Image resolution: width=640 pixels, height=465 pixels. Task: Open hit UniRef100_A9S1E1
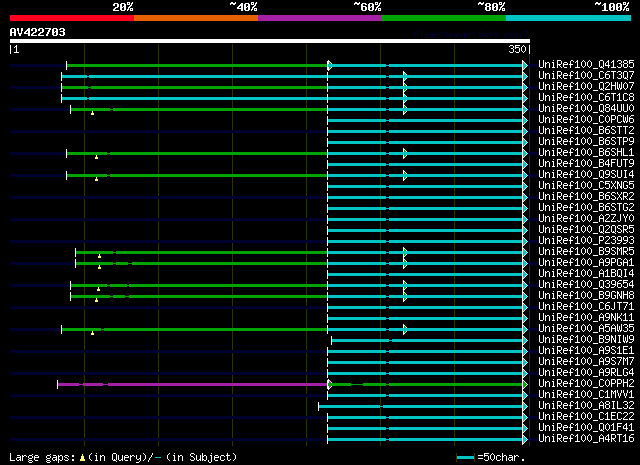tap(586, 351)
